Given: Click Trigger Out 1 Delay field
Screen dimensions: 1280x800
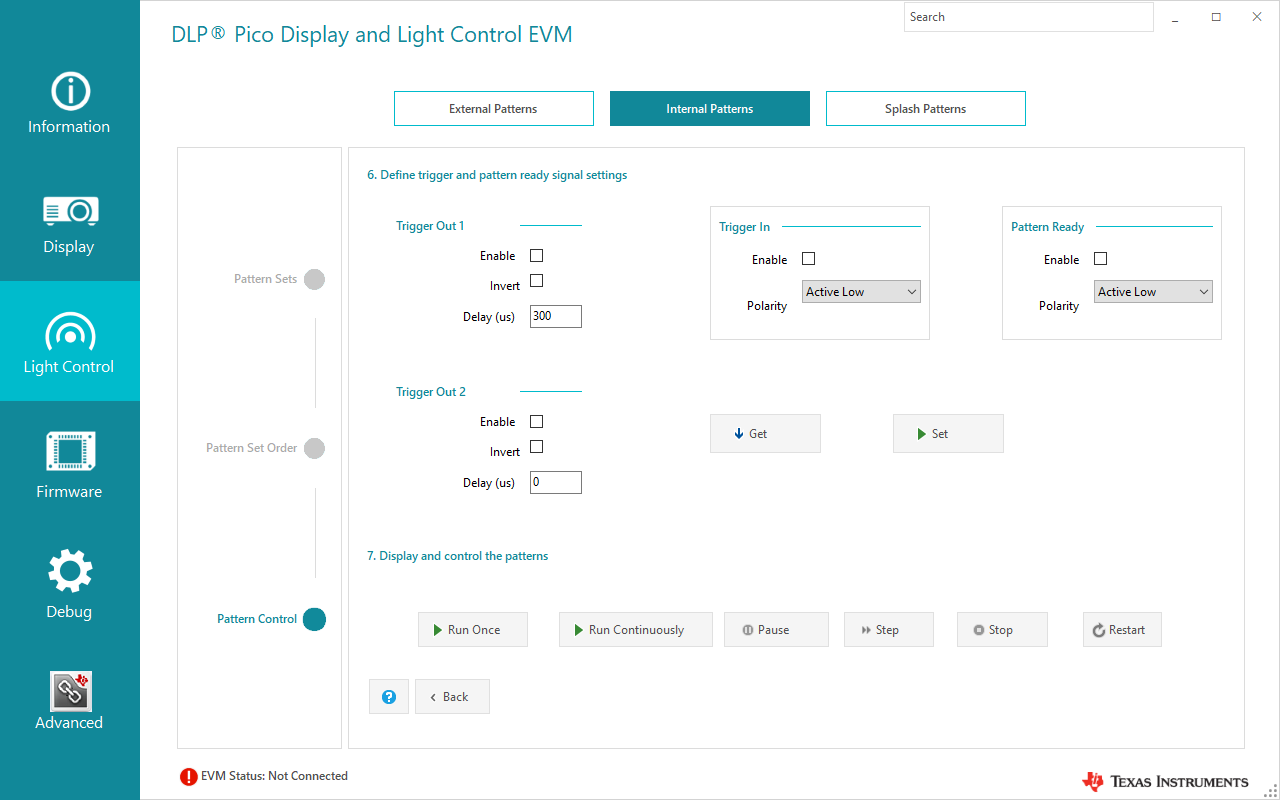Looking at the screenshot, I should pos(556,316).
